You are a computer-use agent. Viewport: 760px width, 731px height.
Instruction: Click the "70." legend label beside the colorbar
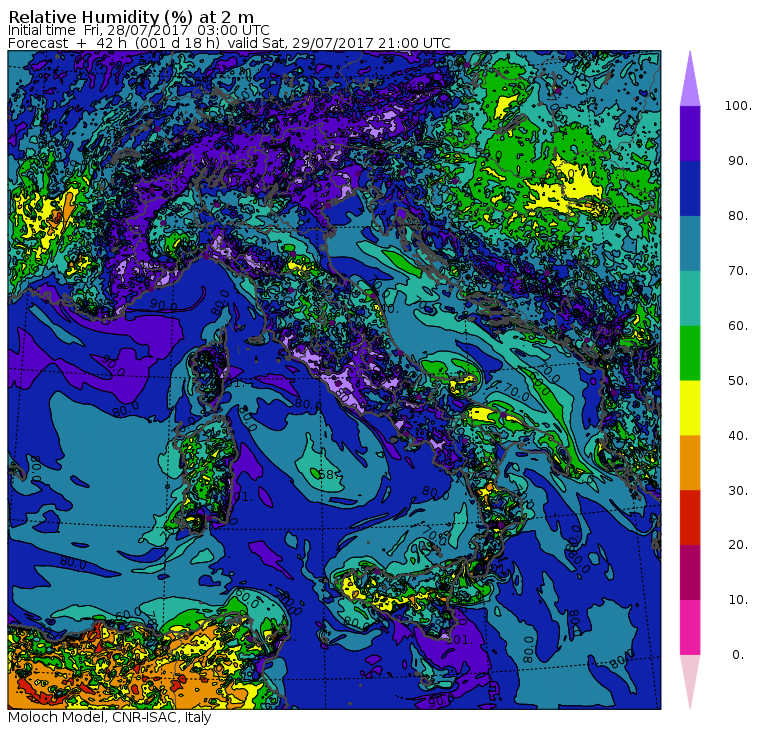point(738,270)
